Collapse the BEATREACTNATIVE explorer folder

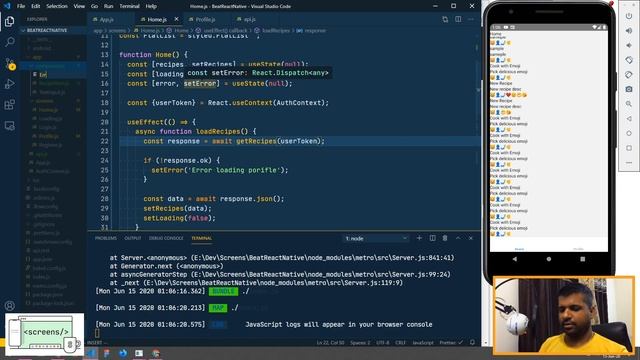tap(46, 30)
